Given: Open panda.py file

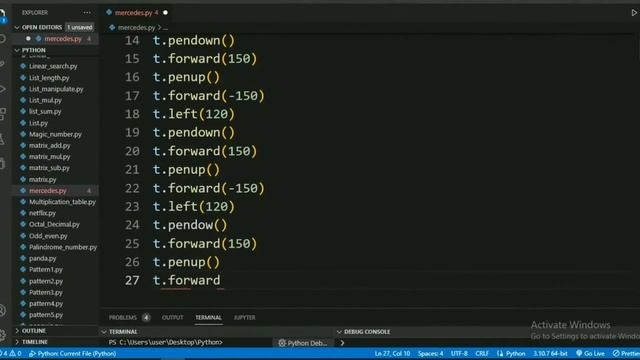Looking at the screenshot, I should click(x=42, y=258).
